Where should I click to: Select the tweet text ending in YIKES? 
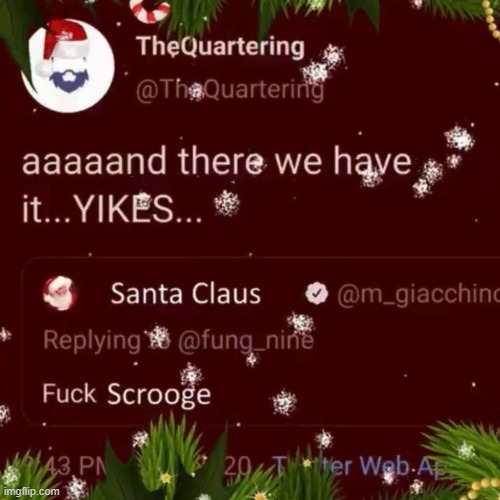(x=217, y=185)
